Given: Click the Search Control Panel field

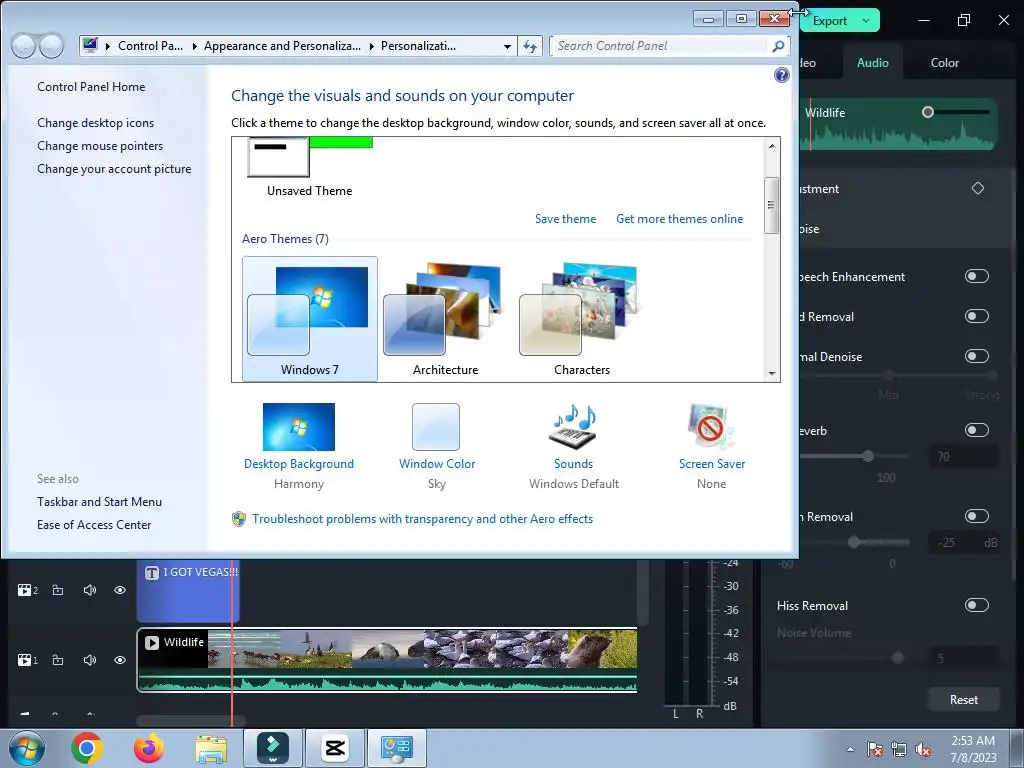Looking at the screenshot, I should click(x=660, y=46).
